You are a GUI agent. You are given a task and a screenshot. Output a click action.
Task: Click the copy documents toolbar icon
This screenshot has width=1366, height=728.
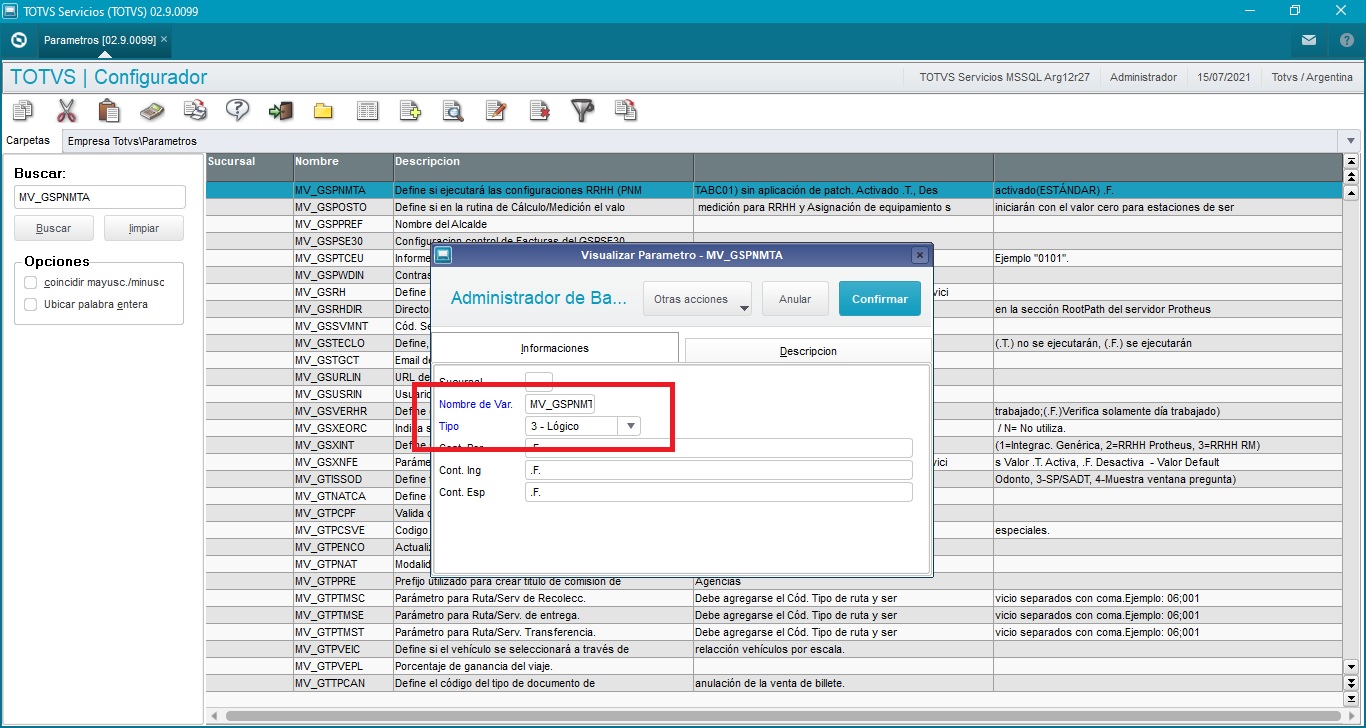23,110
